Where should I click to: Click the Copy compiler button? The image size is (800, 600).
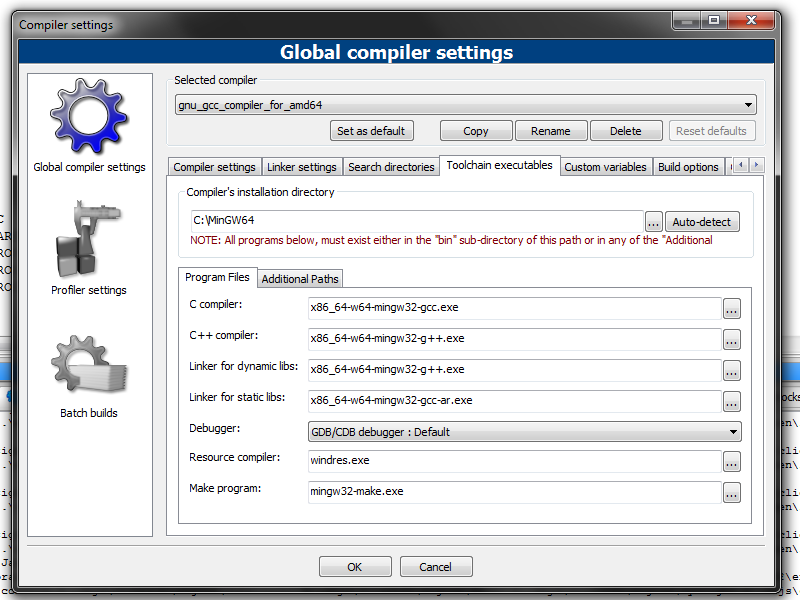point(476,131)
